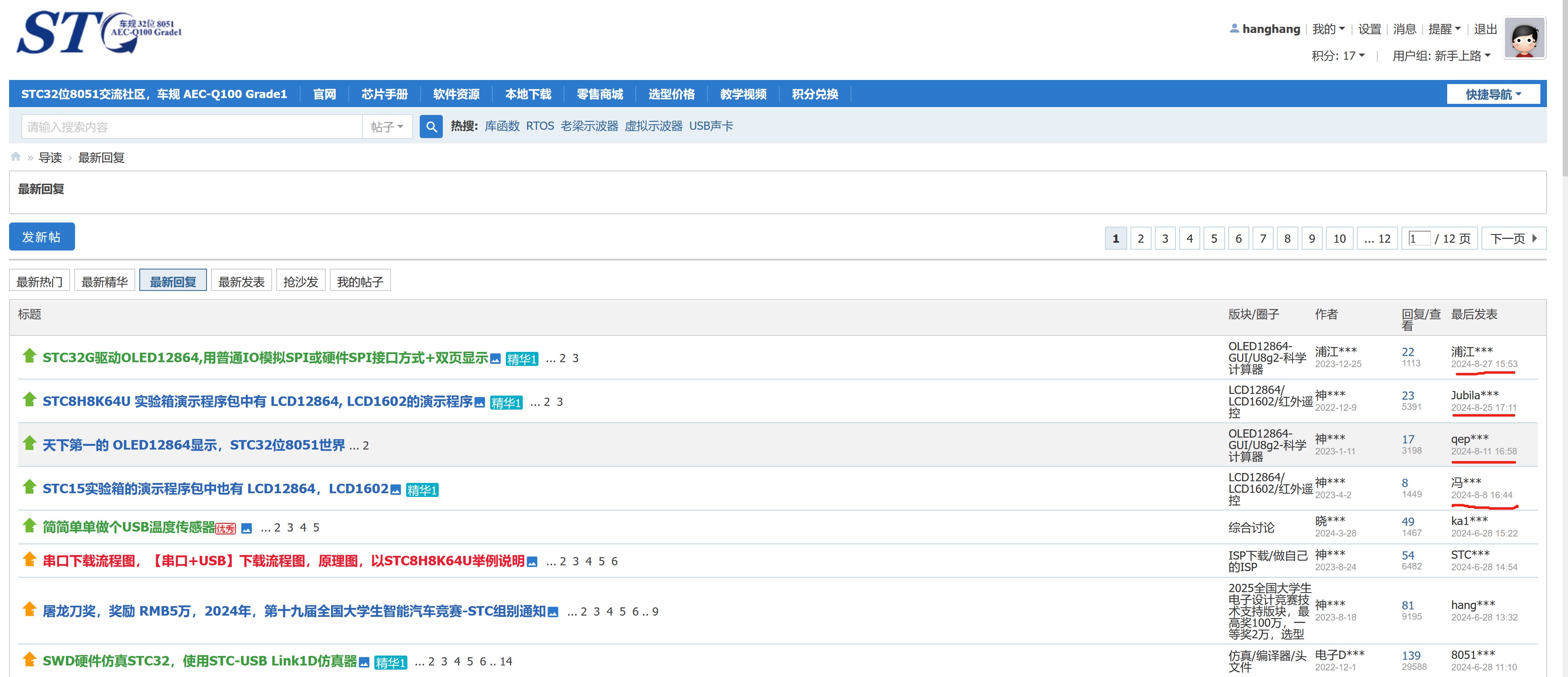Image resolution: width=1568 pixels, height=677 pixels.
Task: Expand the 用户组: 新手上路 dropdown
Action: (1441, 56)
